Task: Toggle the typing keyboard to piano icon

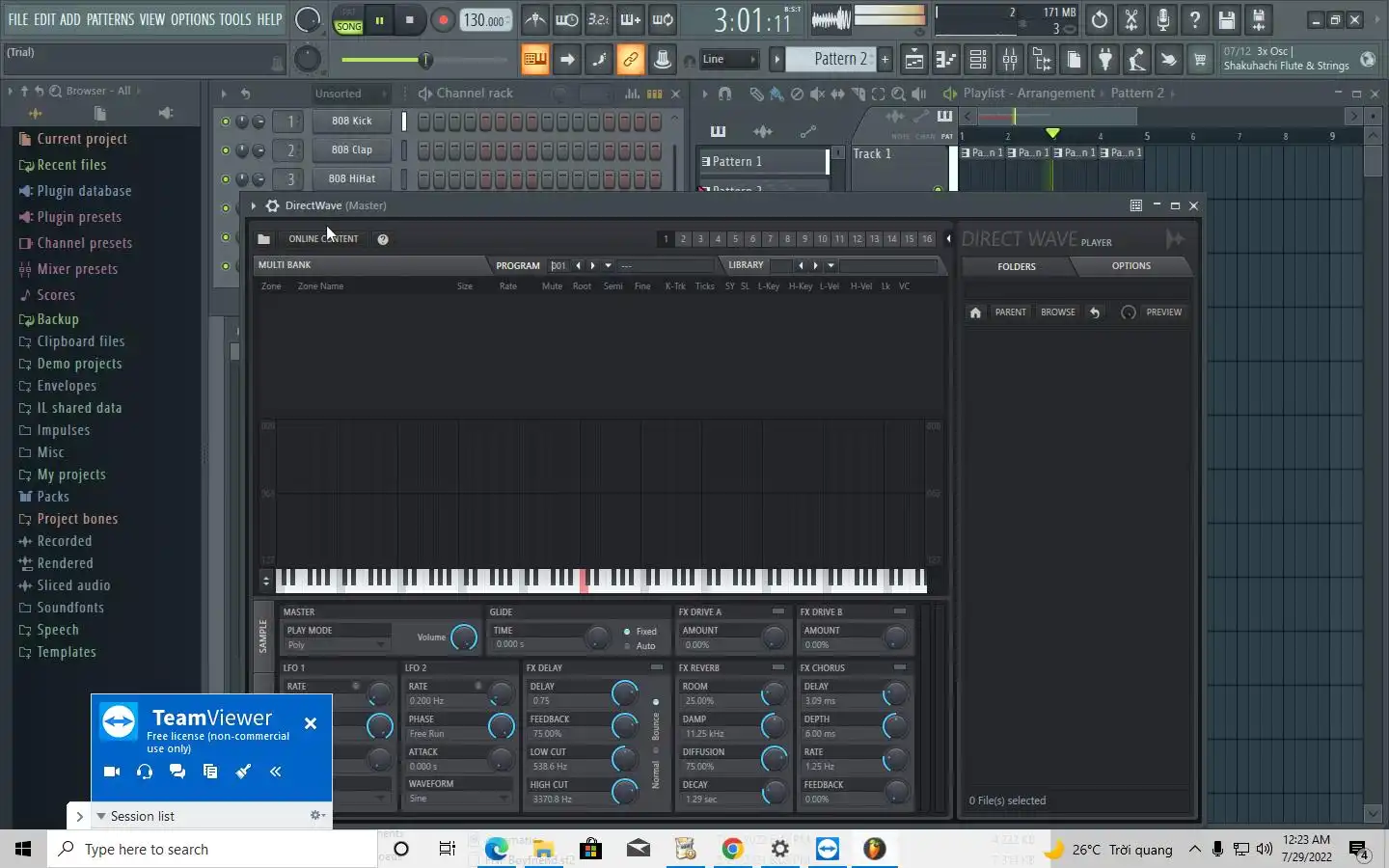Action: [x=534, y=60]
